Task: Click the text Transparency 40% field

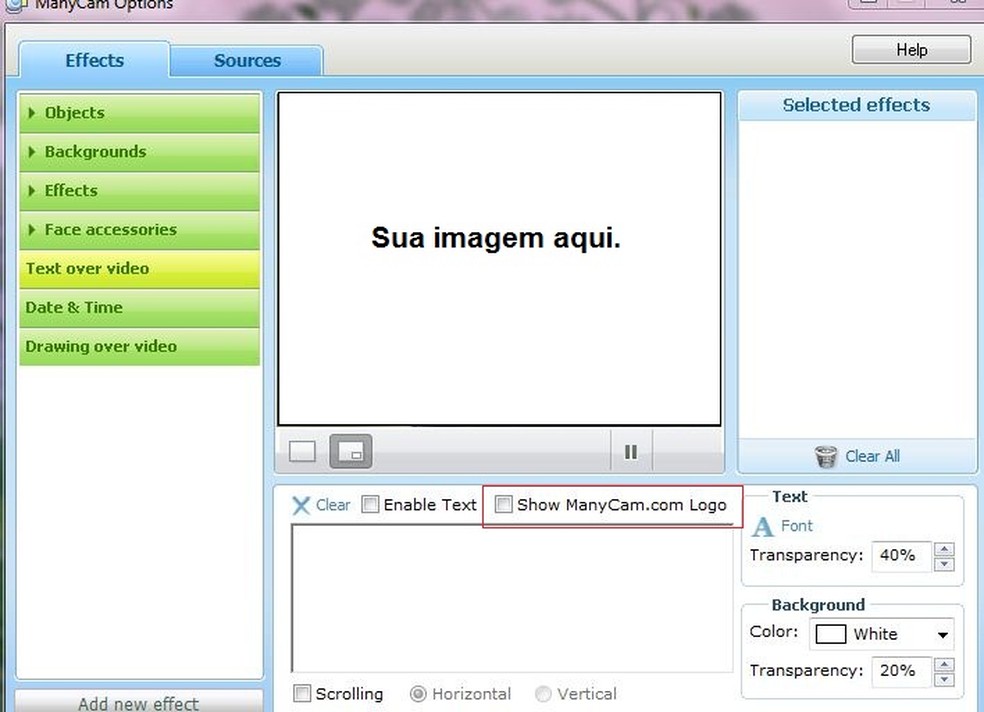Action: (x=901, y=556)
